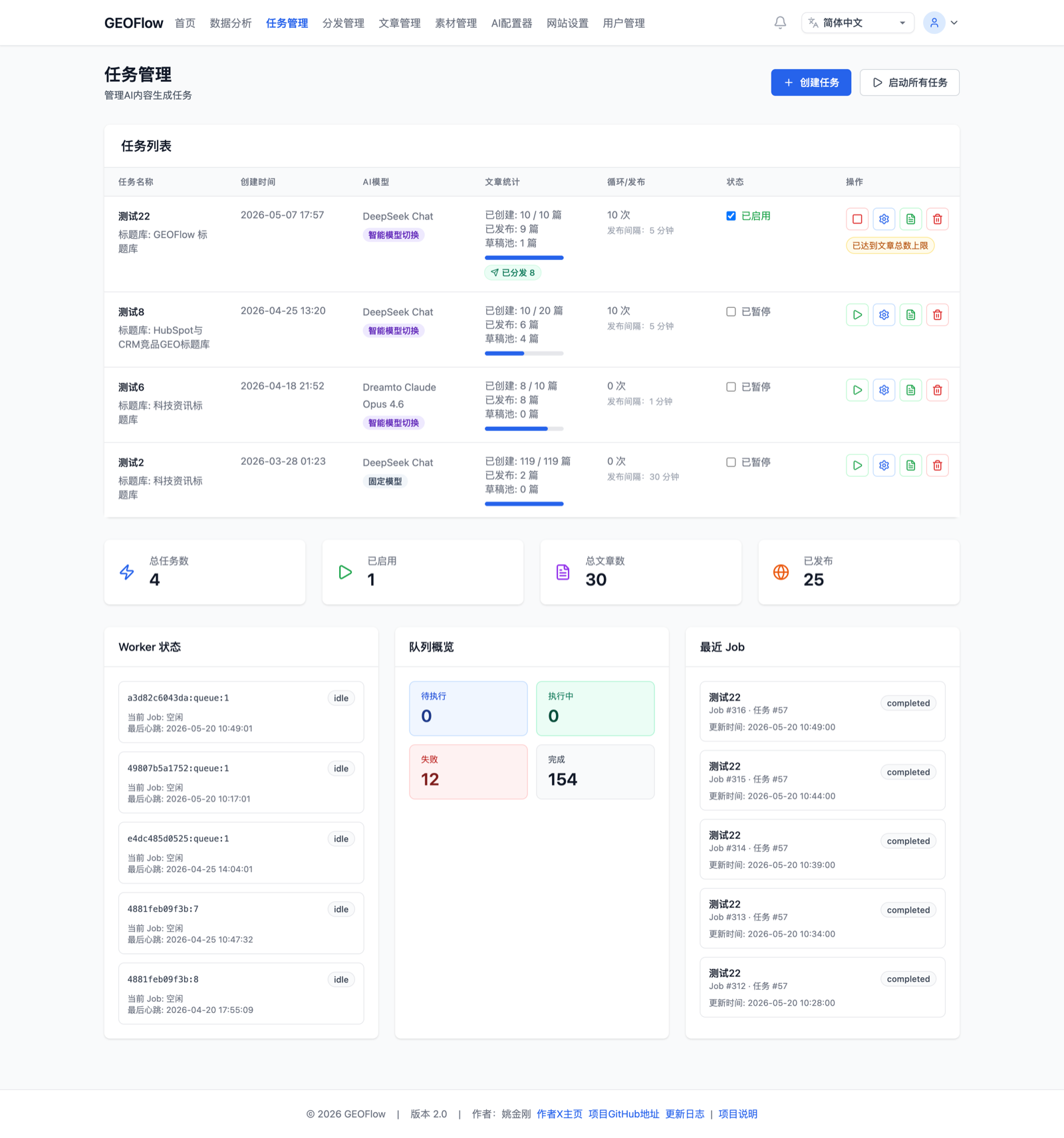Open settings gear for task 测试22
This screenshot has width=1064, height=1138.
884,219
